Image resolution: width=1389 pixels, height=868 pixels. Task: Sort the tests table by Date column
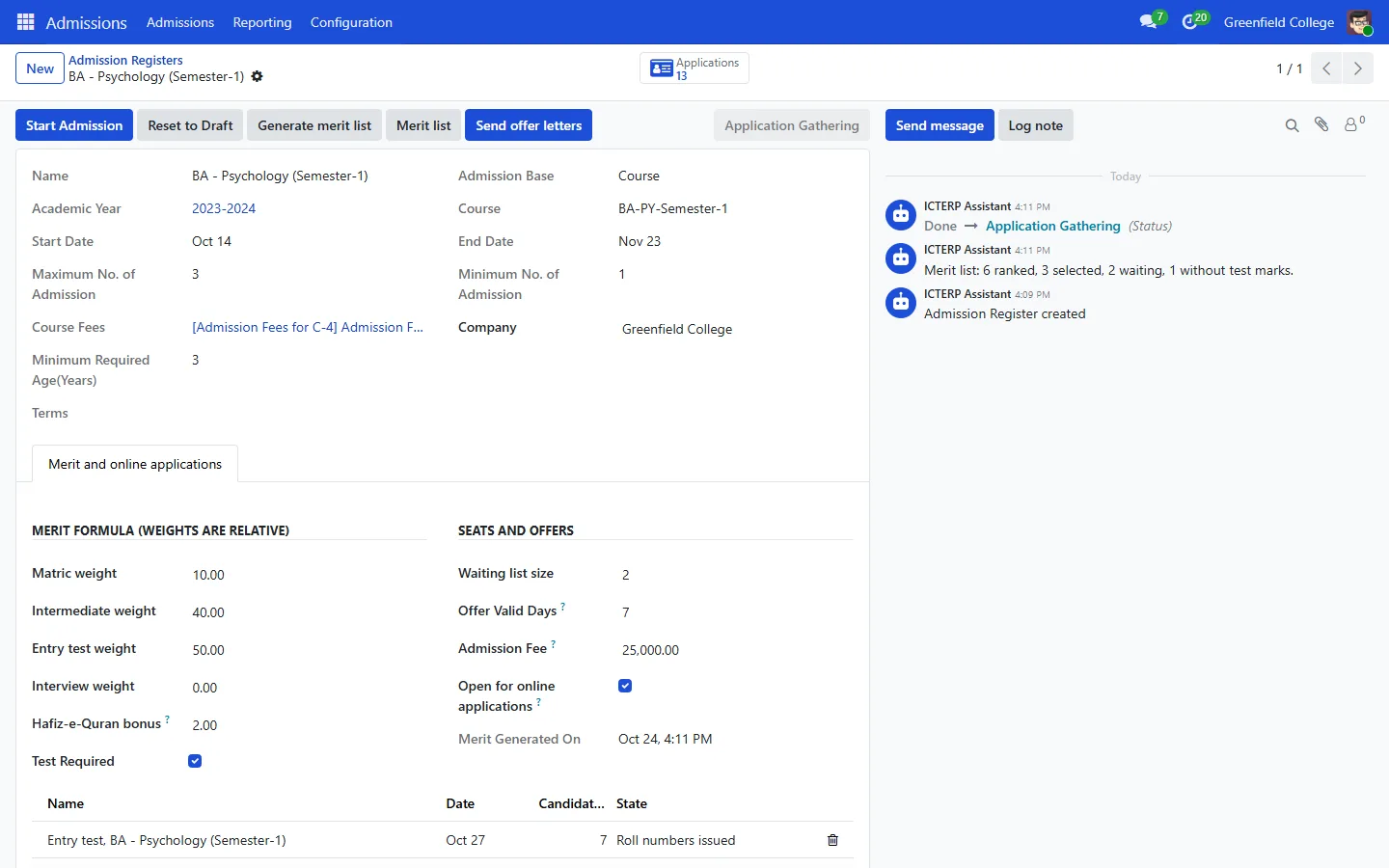(460, 803)
